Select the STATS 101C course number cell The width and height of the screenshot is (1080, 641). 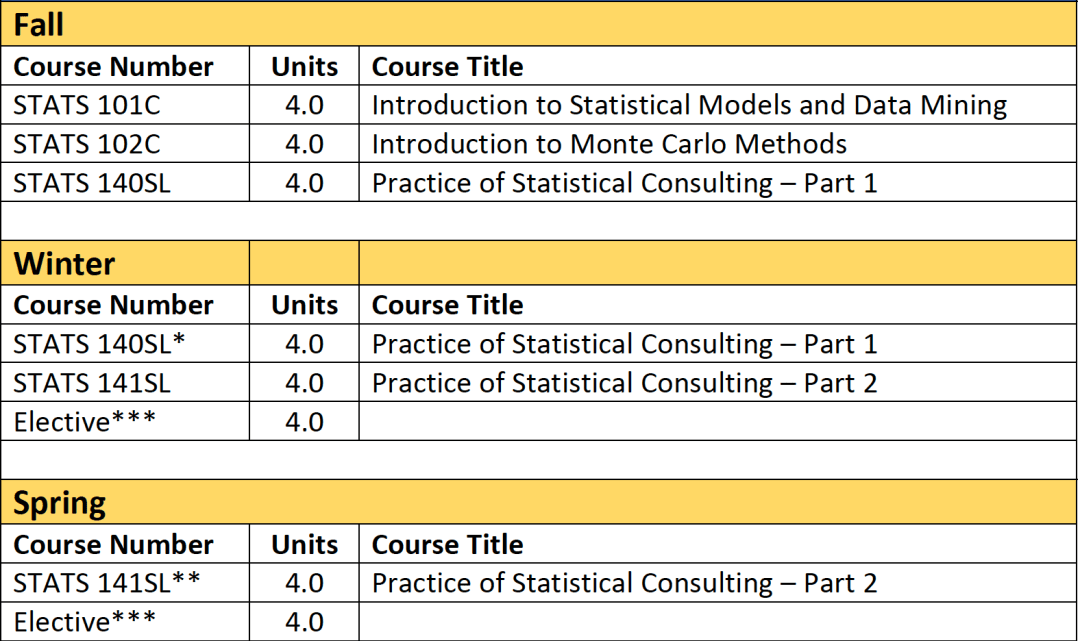click(86, 105)
